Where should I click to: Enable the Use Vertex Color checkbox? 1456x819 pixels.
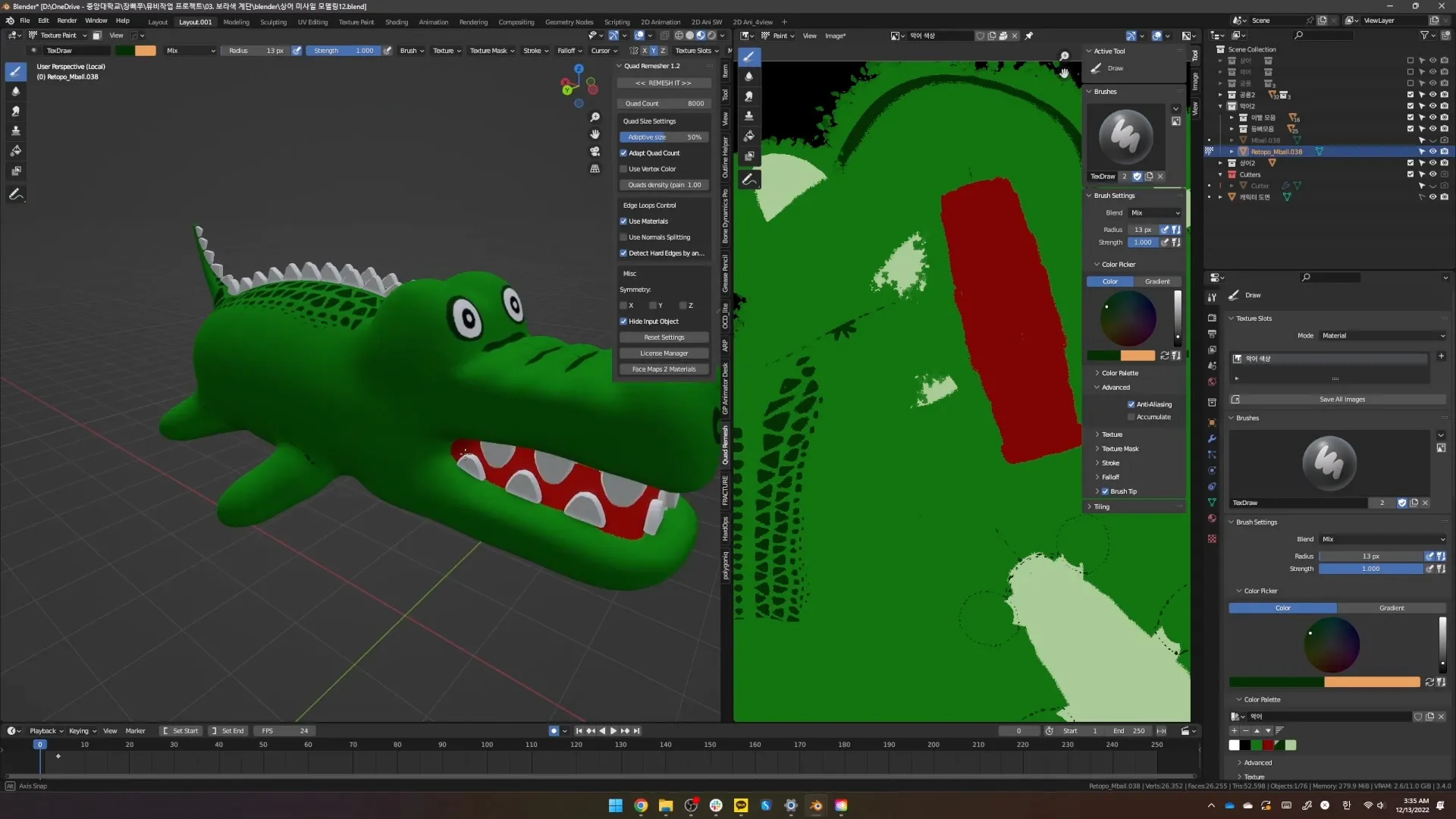pyautogui.click(x=623, y=169)
